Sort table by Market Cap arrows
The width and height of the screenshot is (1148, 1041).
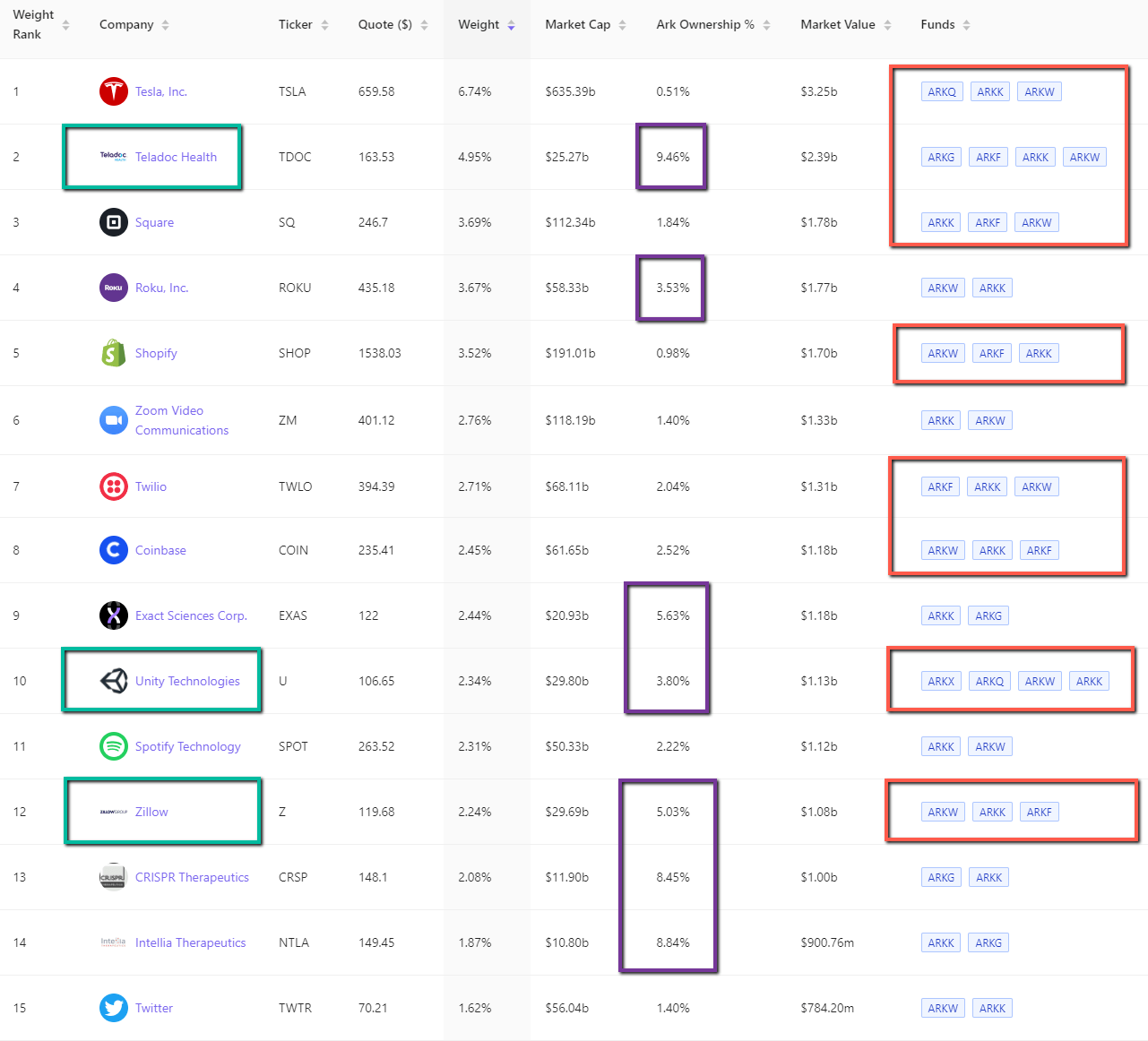[x=622, y=25]
